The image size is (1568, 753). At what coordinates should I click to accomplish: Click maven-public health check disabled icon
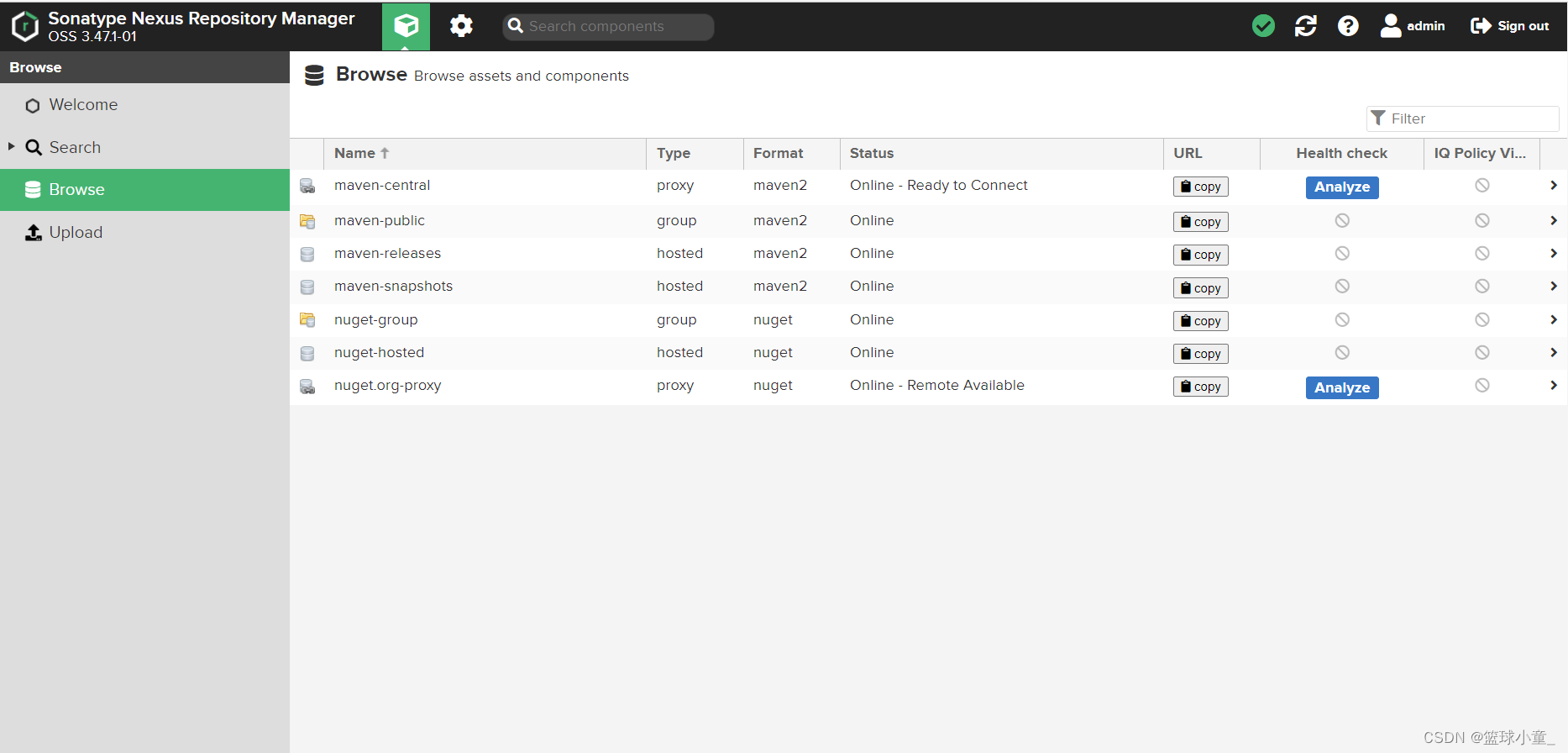point(1342,220)
